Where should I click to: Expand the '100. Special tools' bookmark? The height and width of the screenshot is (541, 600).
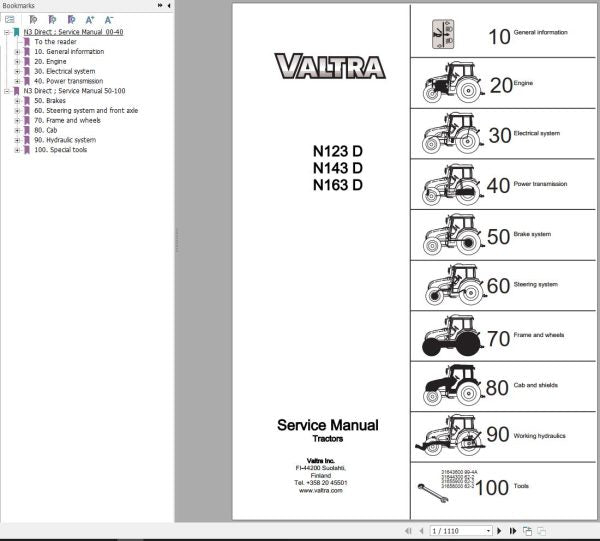[x=17, y=150]
